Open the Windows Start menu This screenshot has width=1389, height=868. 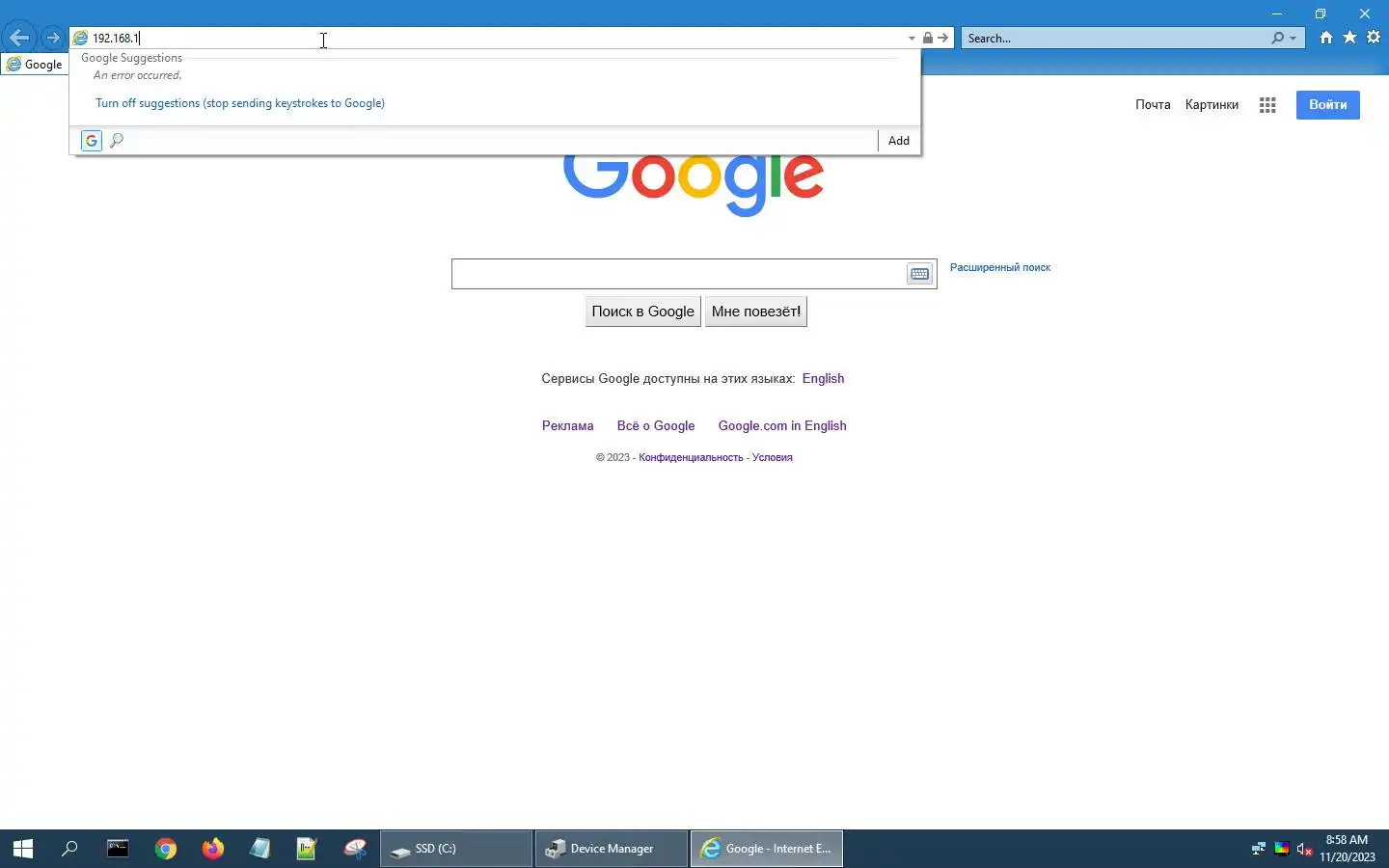(23, 849)
